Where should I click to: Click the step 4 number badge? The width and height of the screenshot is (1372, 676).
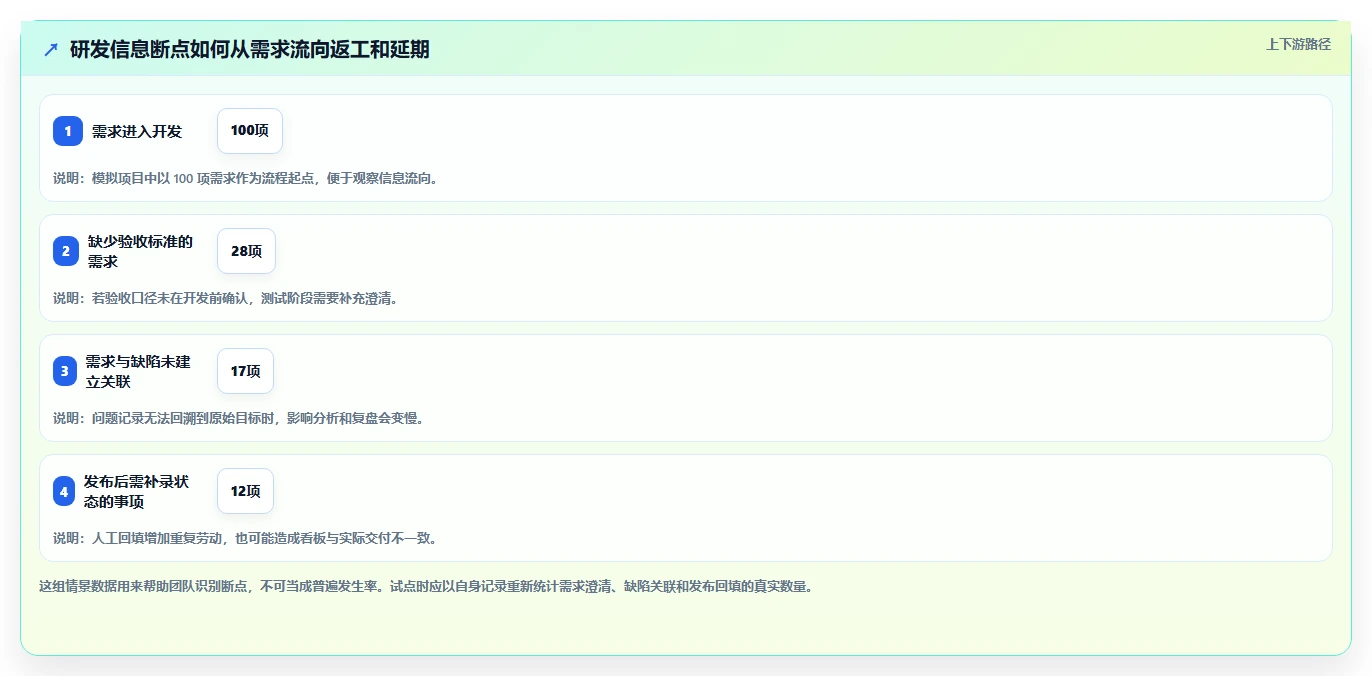coord(64,491)
